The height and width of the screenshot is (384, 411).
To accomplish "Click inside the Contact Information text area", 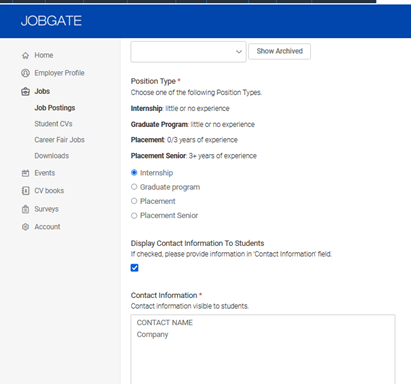I will [x=263, y=349].
